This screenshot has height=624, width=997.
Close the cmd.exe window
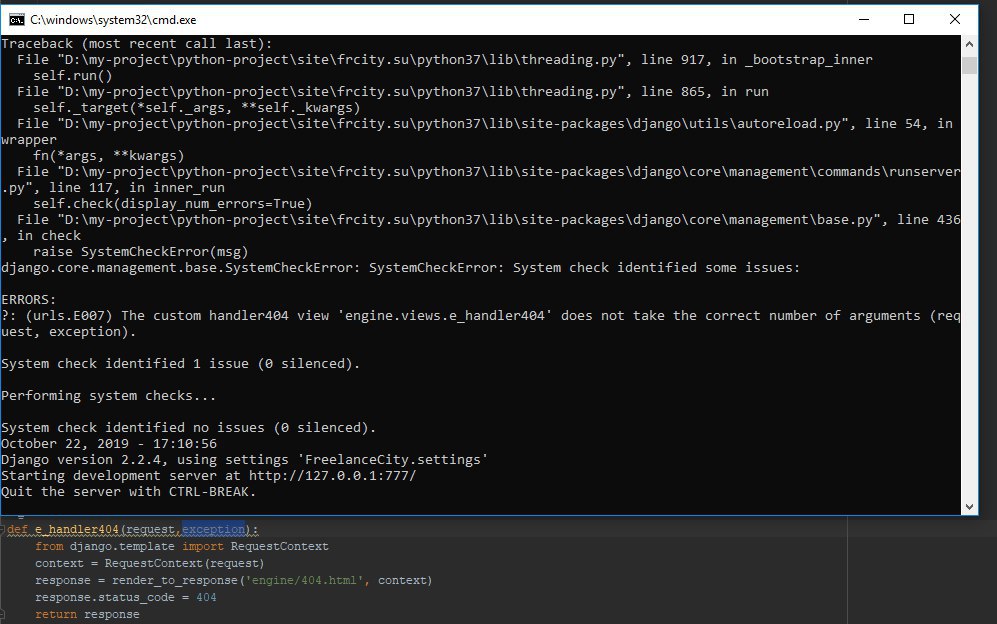[x=955, y=20]
